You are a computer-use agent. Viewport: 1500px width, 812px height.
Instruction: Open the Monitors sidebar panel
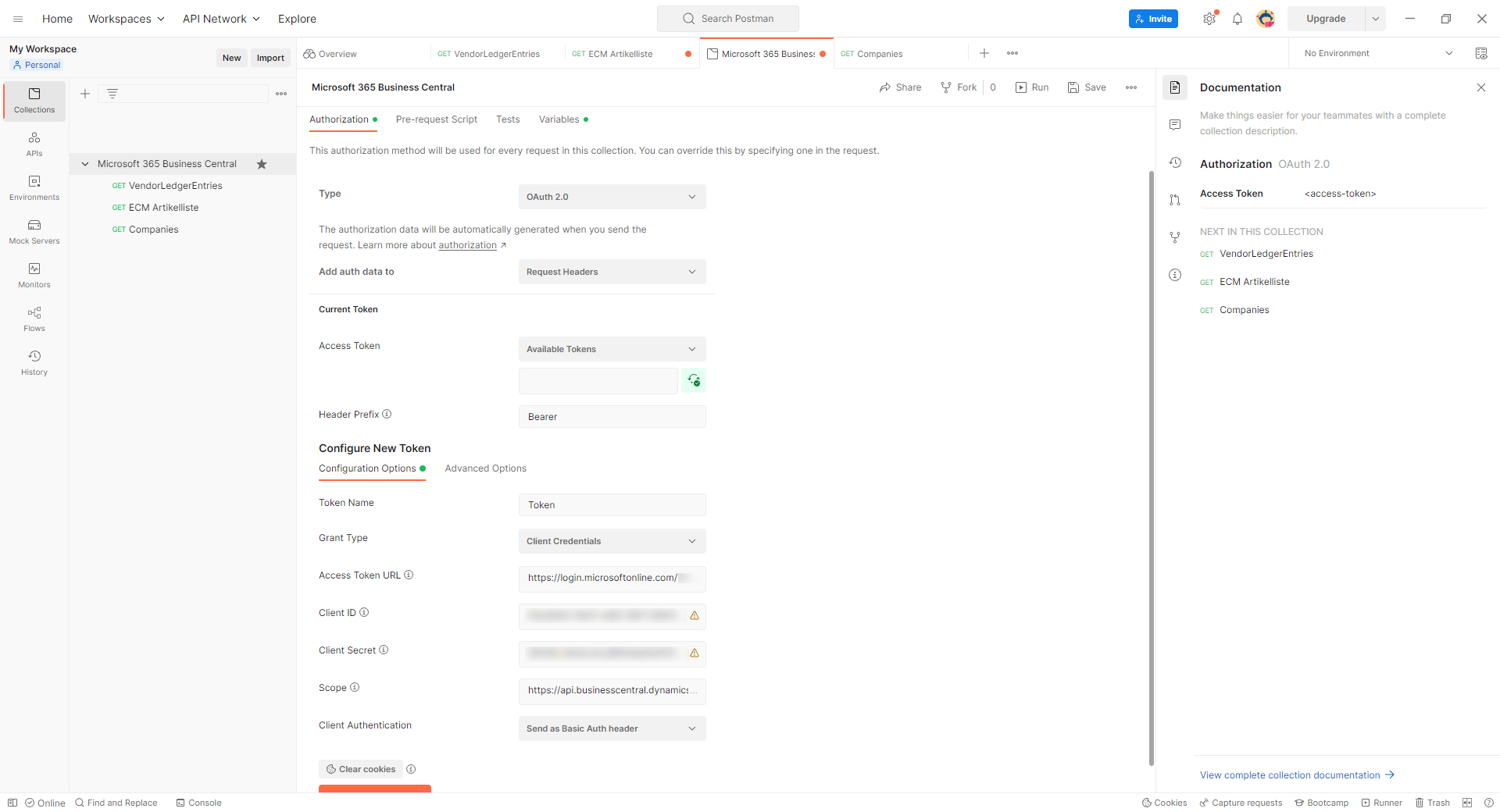click(34, 276)
